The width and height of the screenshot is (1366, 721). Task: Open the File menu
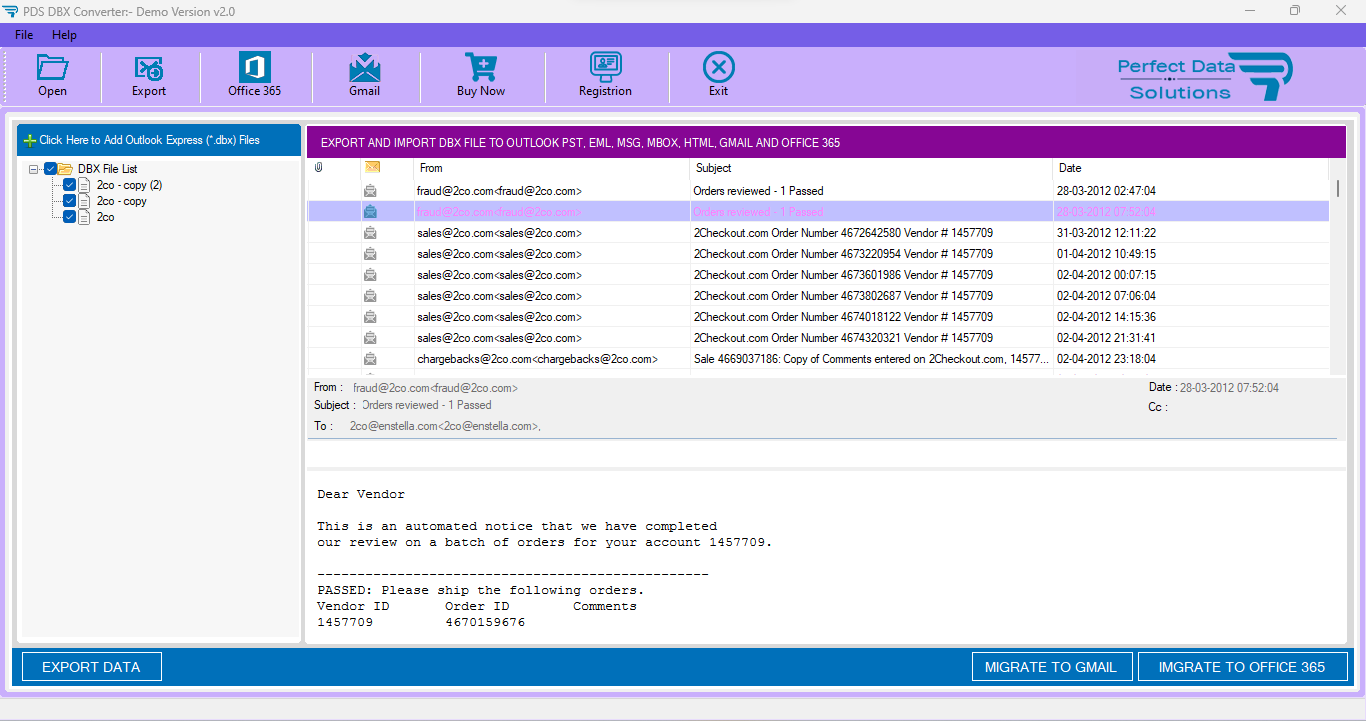pyautogui.click(x=24, y=35)
